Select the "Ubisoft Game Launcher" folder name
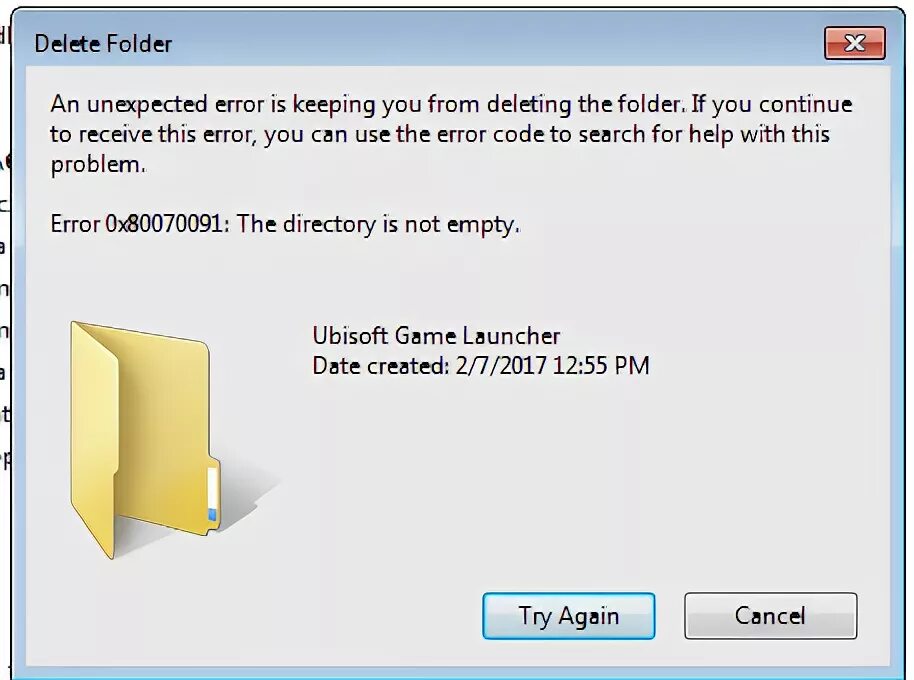This screenshot has width=914, height=680. coord(436,336)
